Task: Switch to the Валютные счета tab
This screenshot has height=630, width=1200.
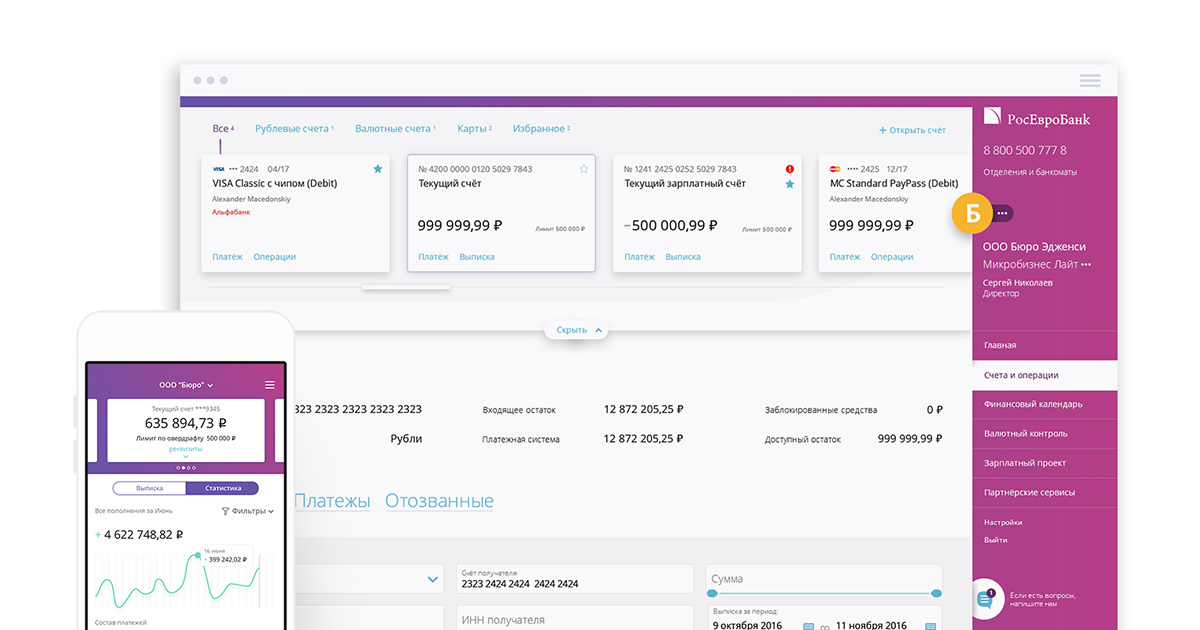Action: 395,129
